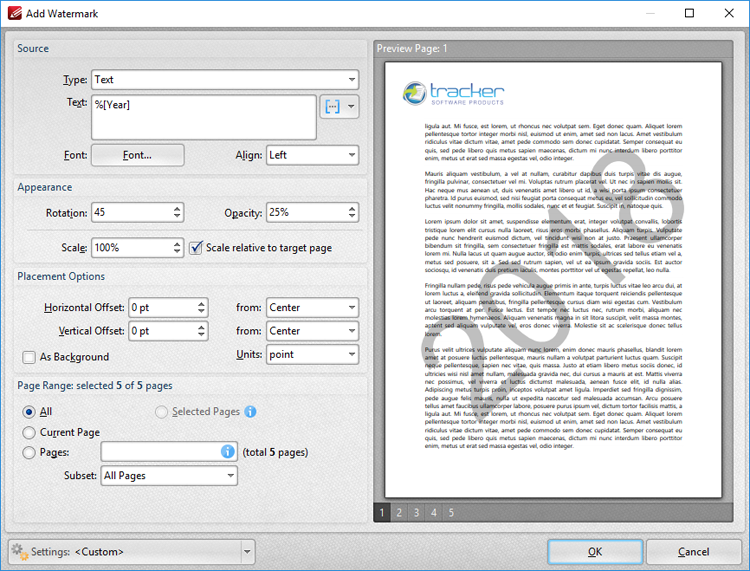
Task: Click the Horizontal Offset spinner arrows
Action: click(201, 307)
